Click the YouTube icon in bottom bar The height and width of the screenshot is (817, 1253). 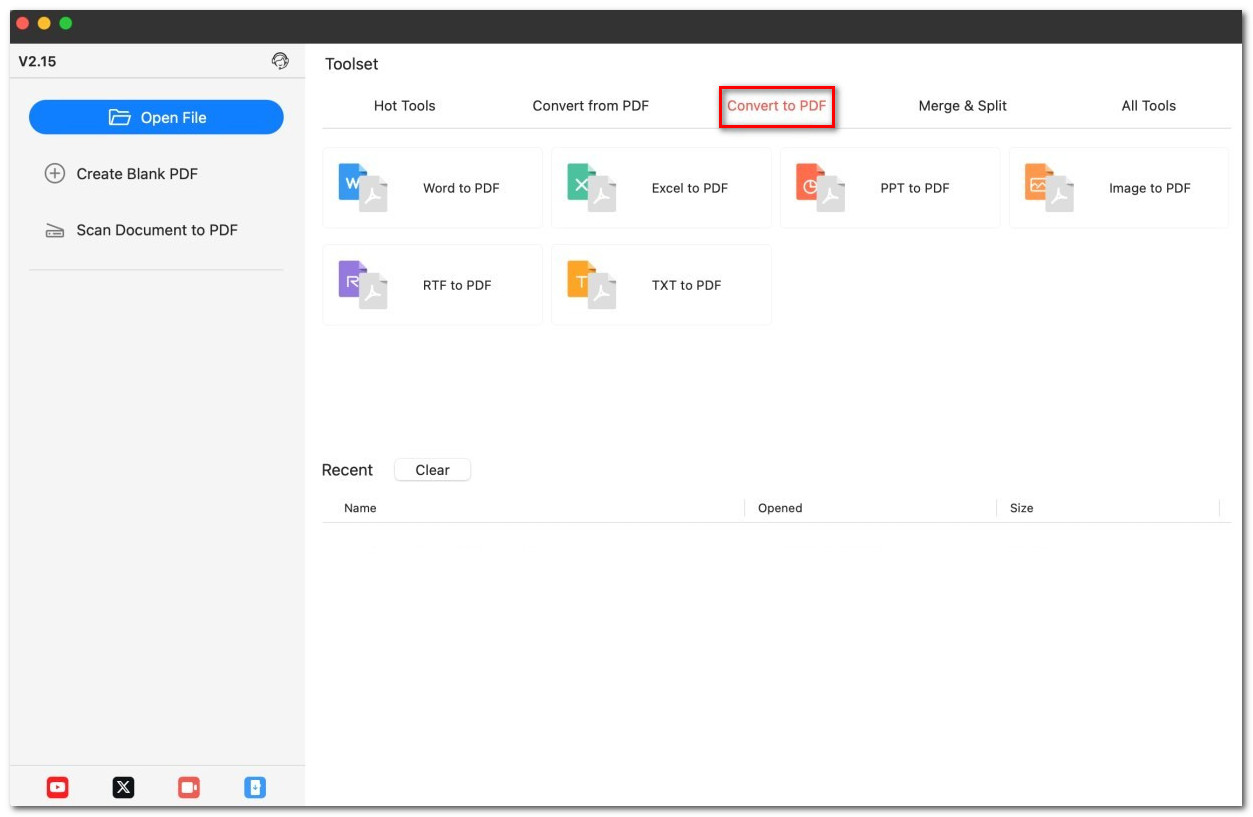click(x=58, y=788)
